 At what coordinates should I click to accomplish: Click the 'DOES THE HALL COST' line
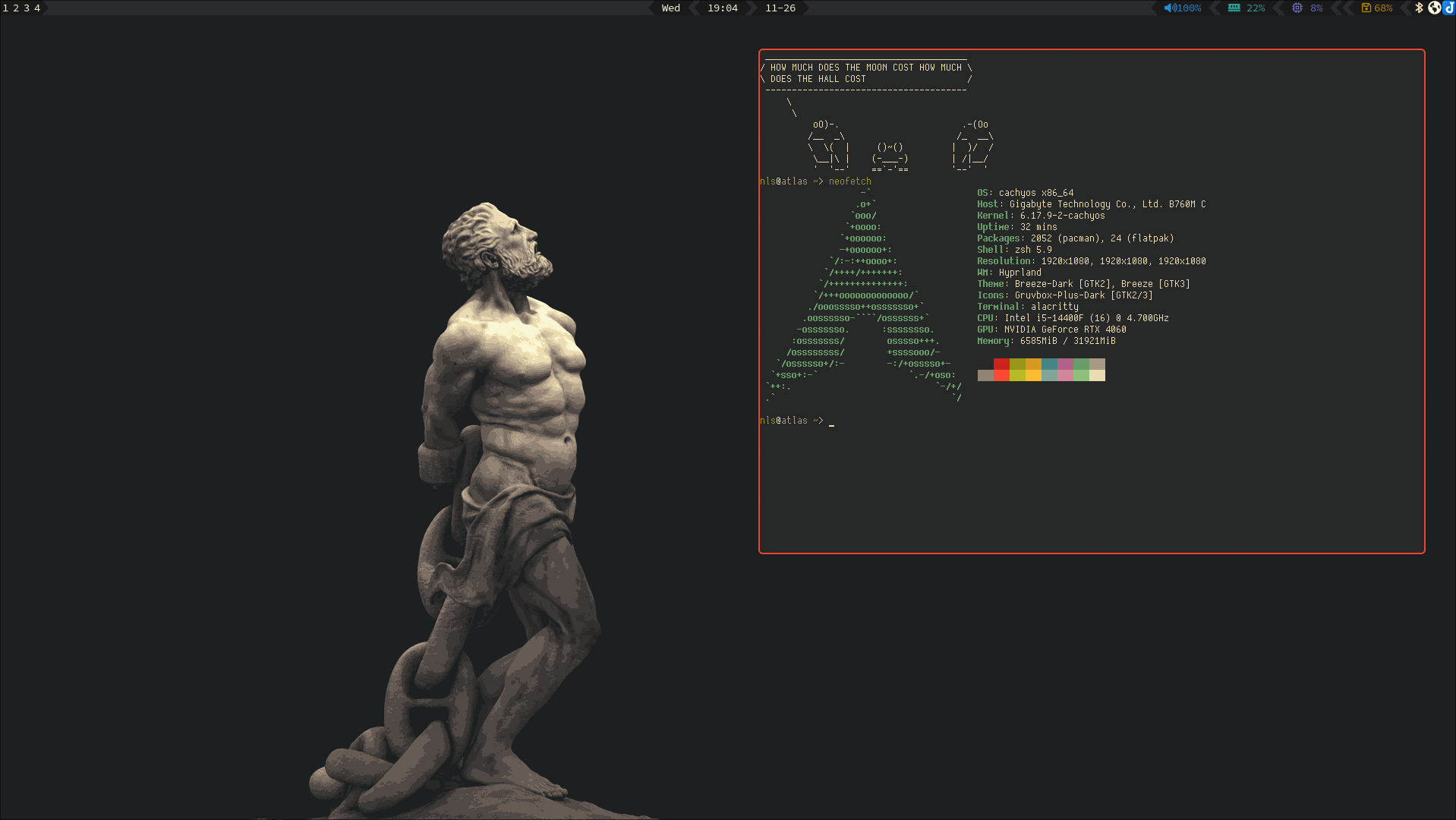tap(818, 79)
